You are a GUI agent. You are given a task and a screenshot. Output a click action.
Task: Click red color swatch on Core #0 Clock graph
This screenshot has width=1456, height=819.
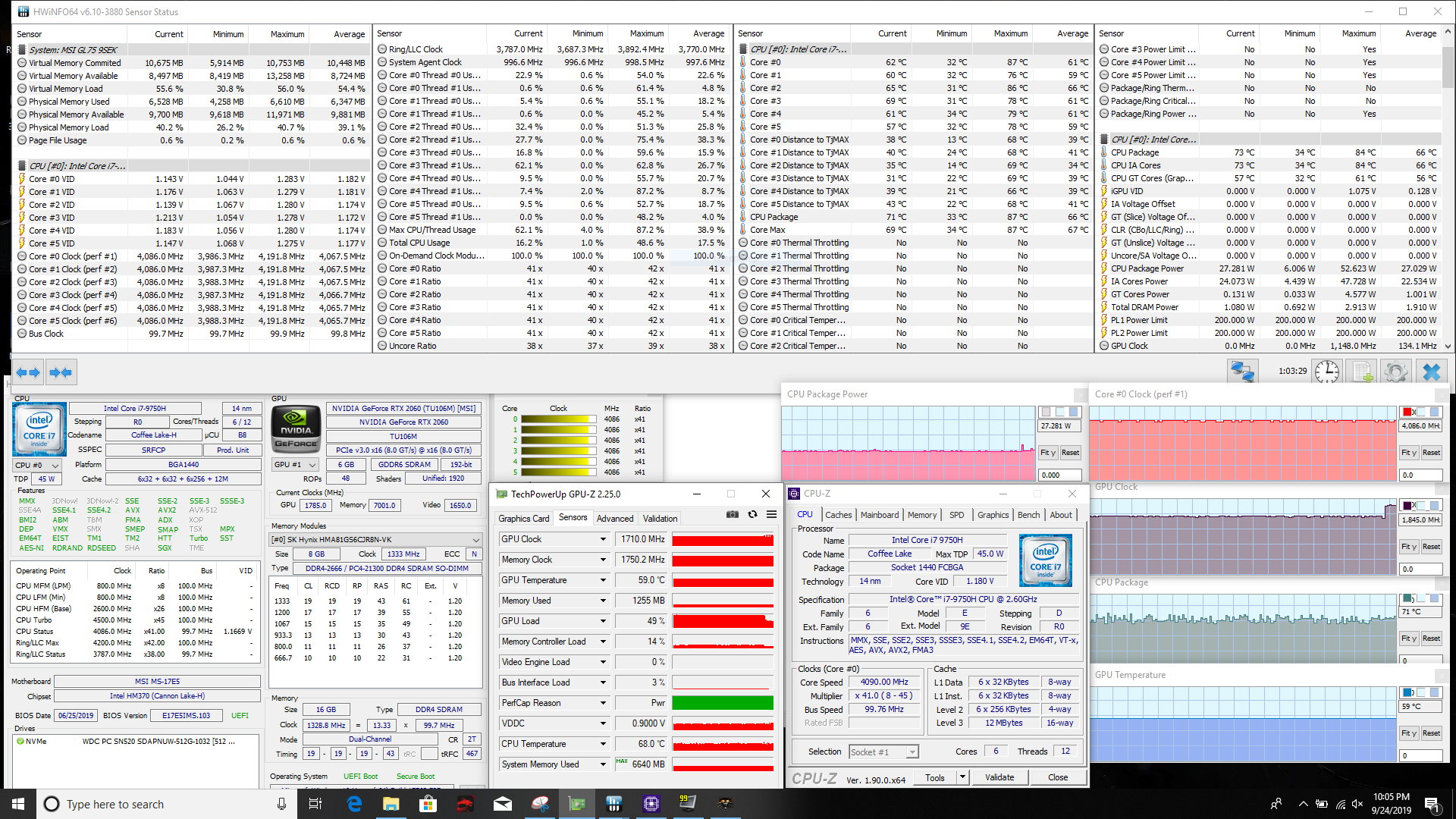point(1407,412)
